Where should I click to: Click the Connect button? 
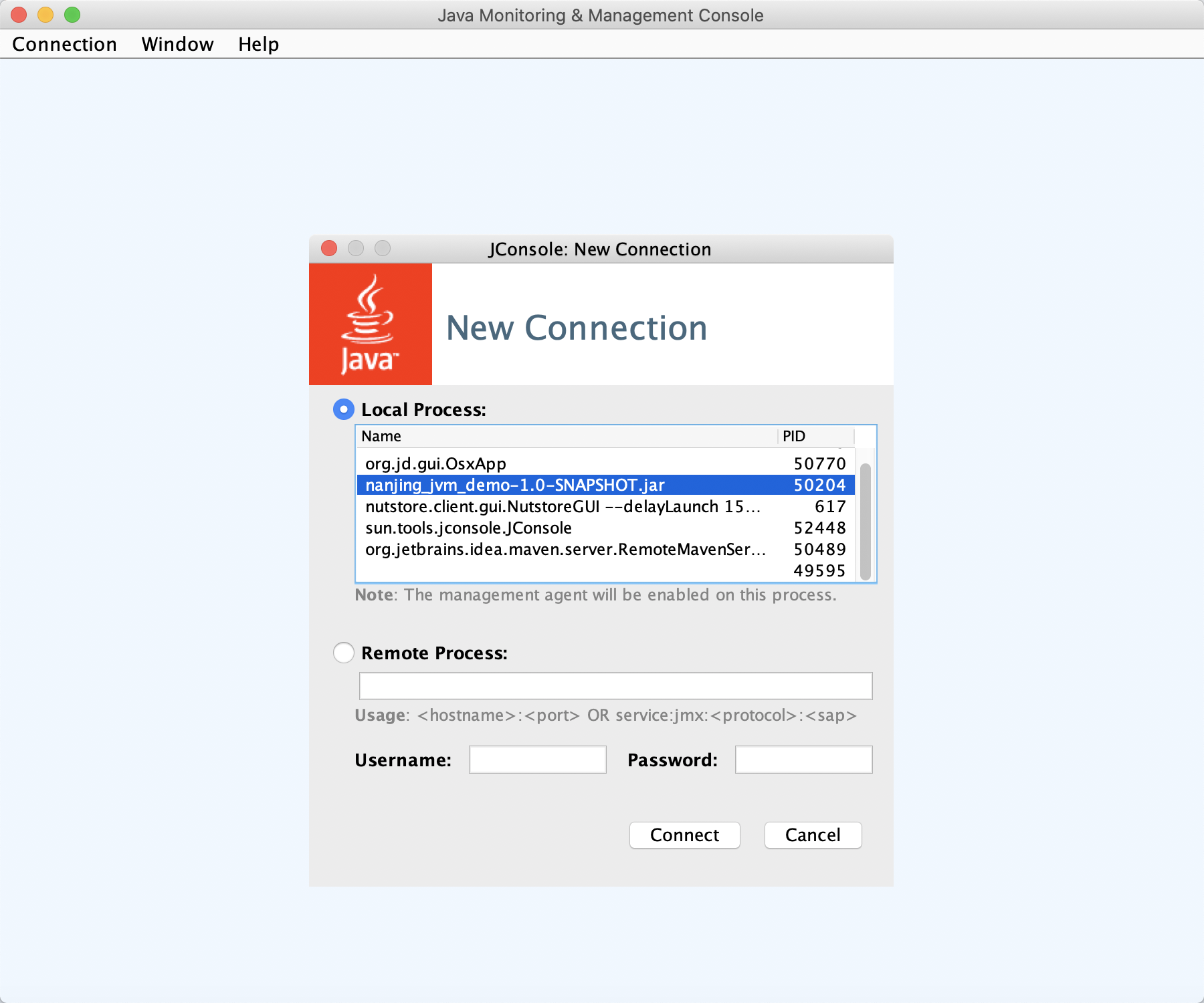coord(685,835)
